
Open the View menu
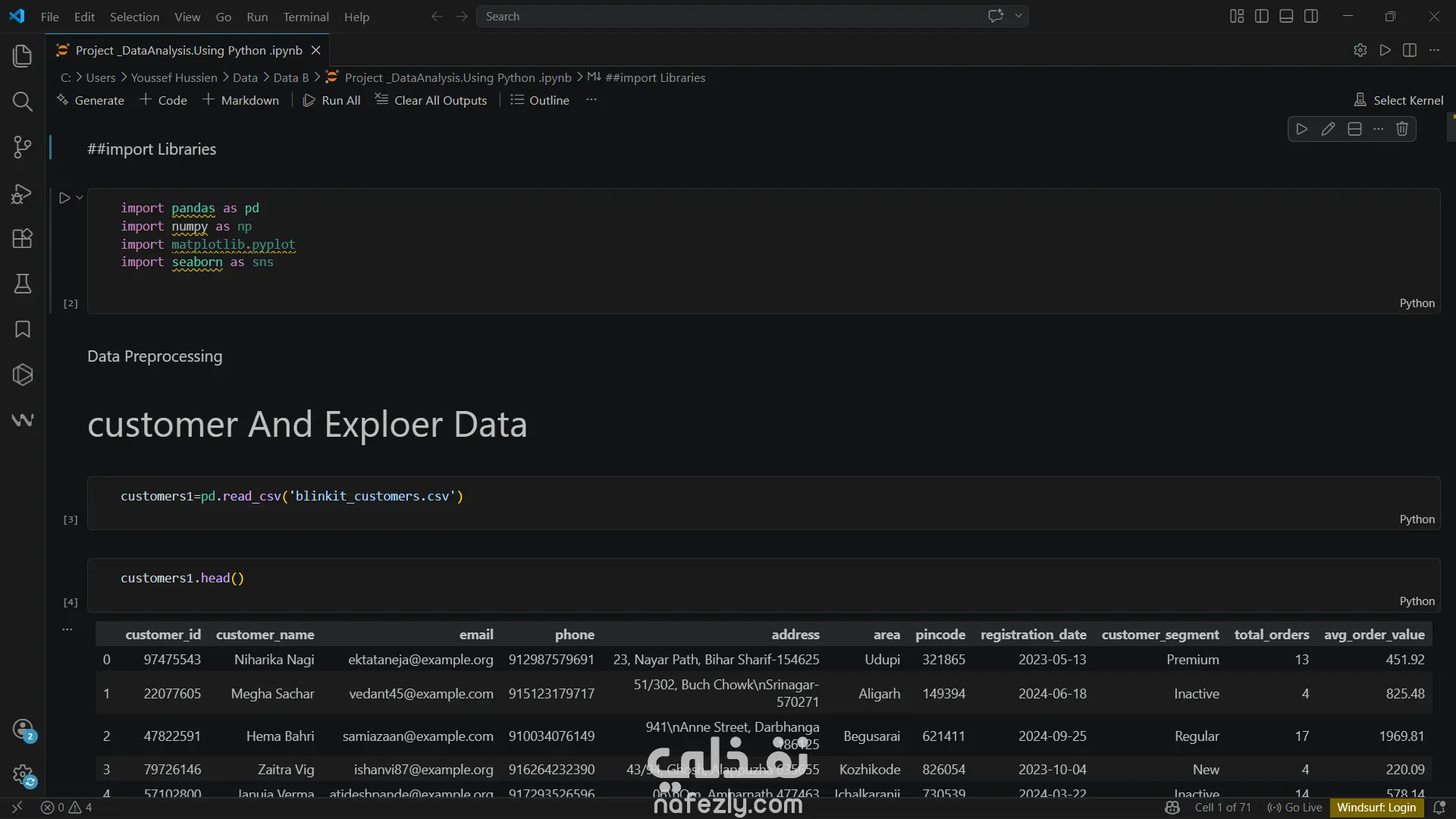coord(187,17)
